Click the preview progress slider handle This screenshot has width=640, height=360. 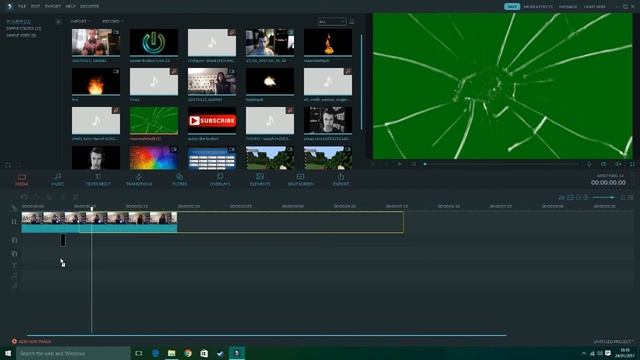[425, 164]
